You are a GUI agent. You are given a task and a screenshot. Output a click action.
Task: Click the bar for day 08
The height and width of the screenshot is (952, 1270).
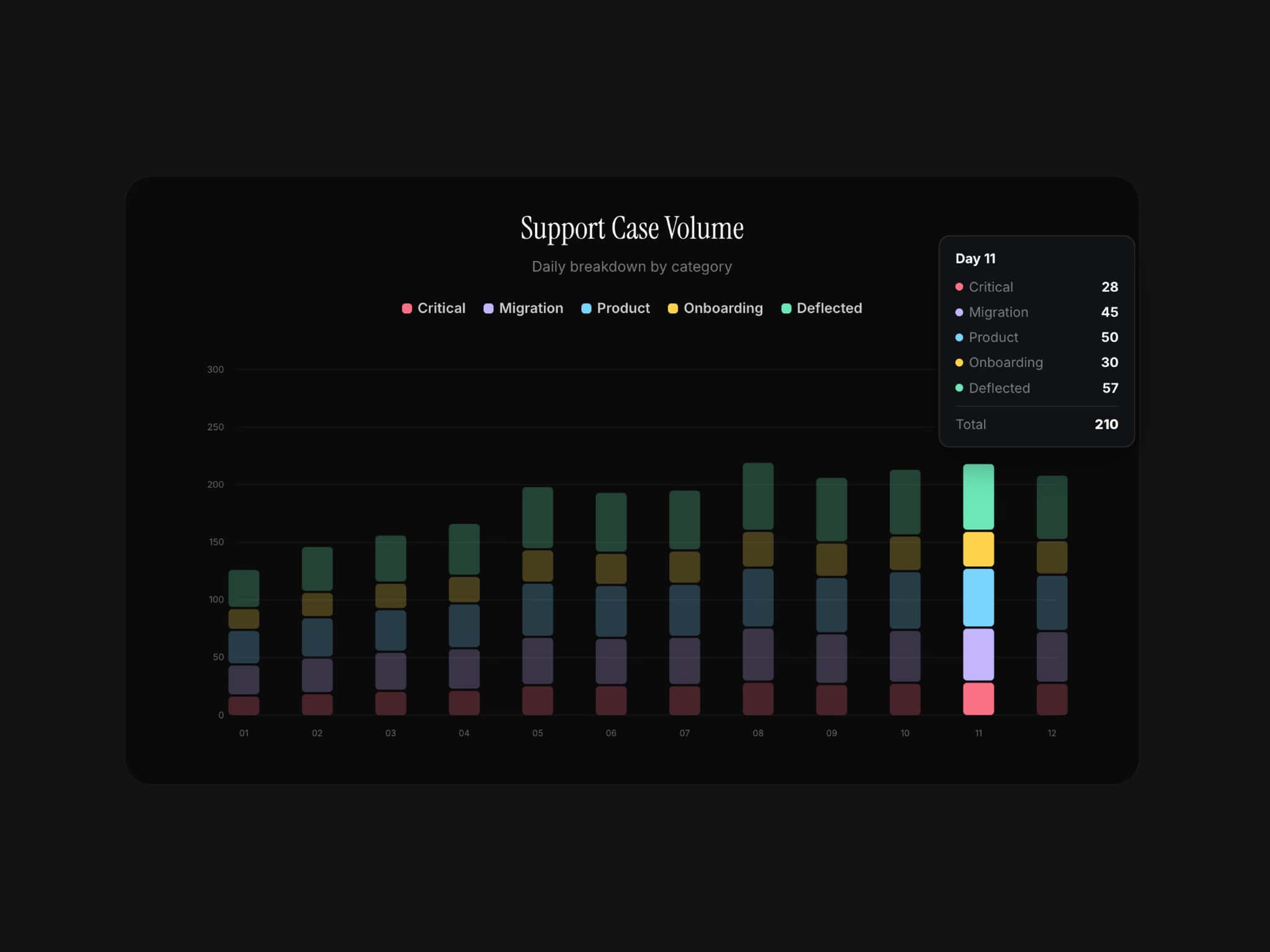click(758, 589)
